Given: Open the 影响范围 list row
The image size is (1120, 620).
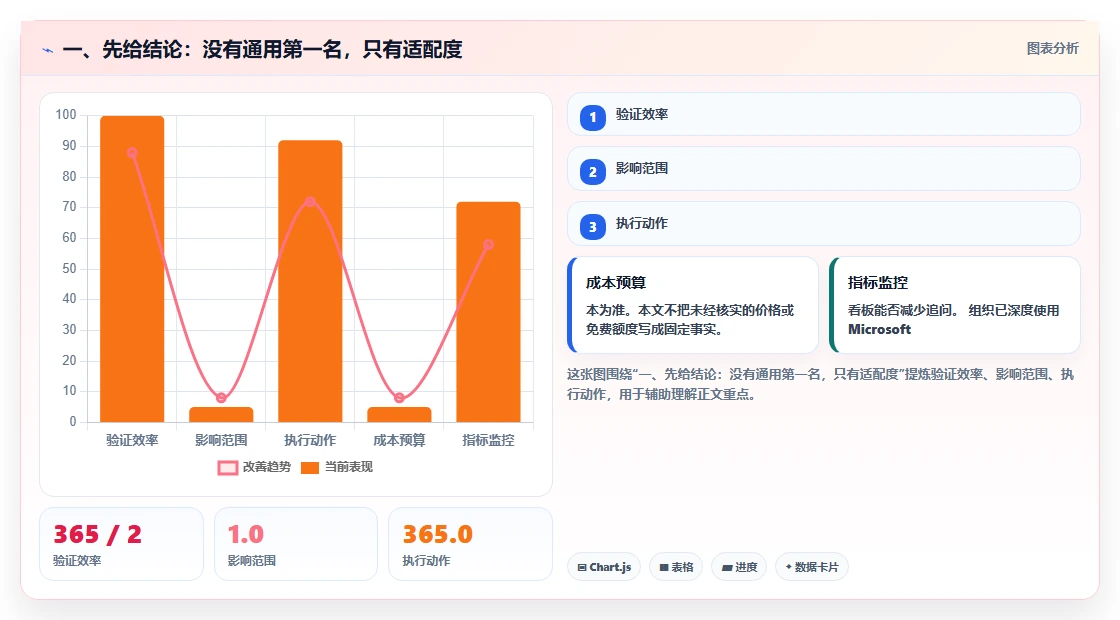Looking at the screenshot, I should coord(824,169).
